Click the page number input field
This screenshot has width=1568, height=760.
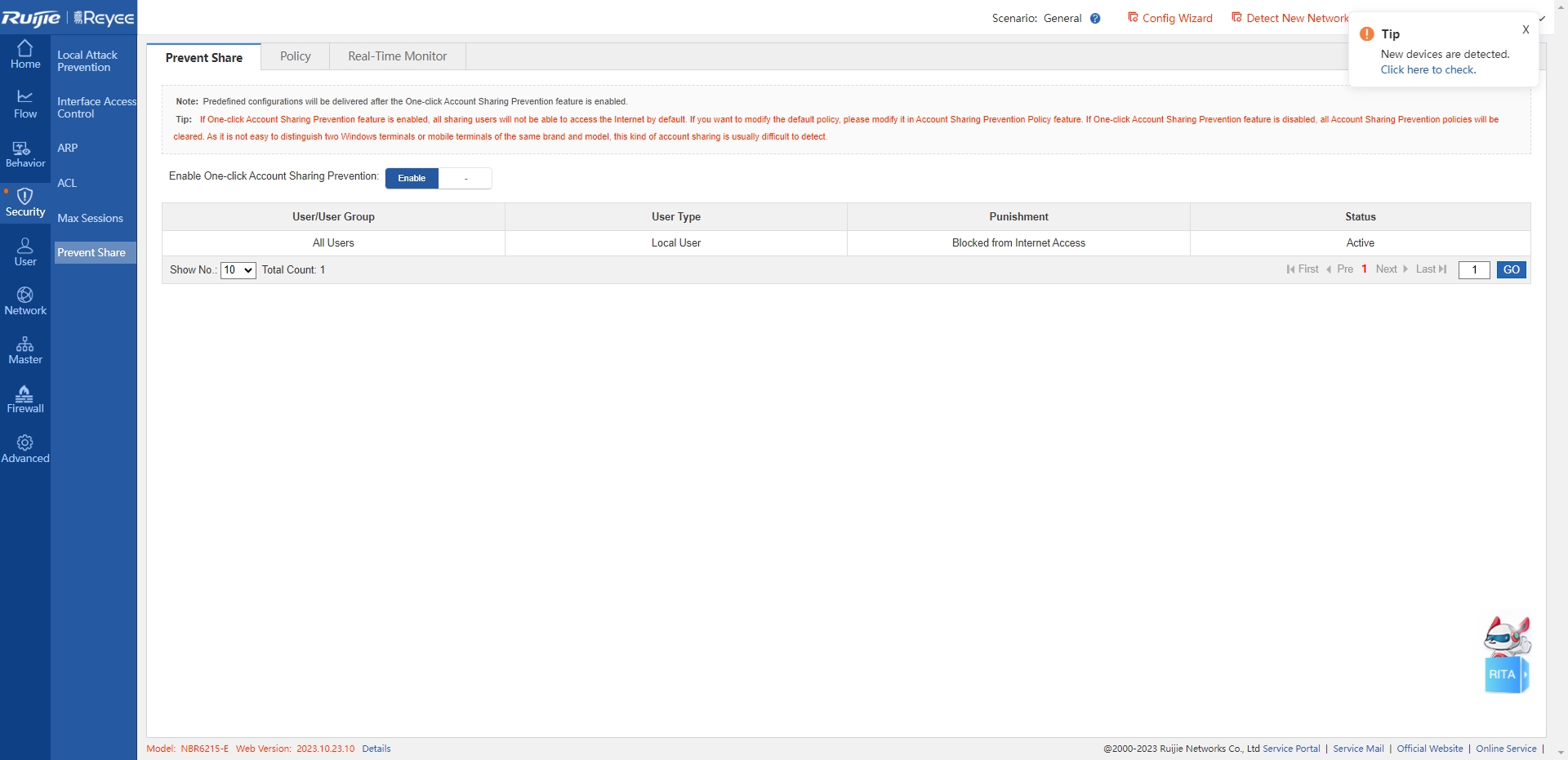point(1474,270)
